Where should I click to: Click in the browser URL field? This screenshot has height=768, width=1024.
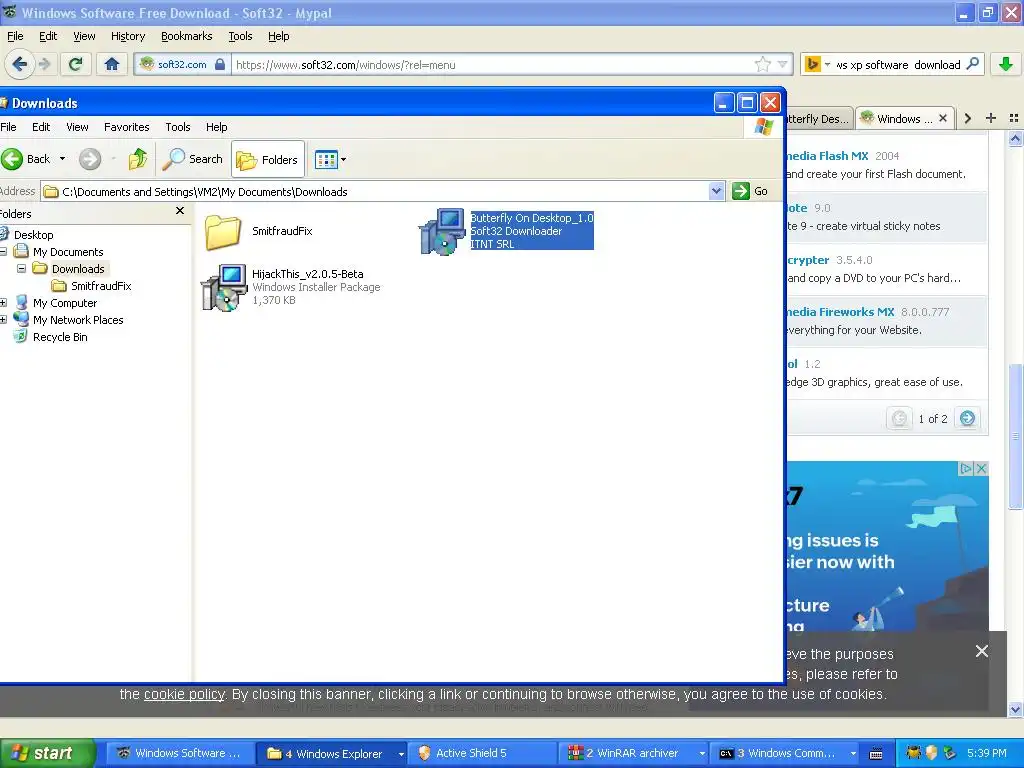click(493, 64)
